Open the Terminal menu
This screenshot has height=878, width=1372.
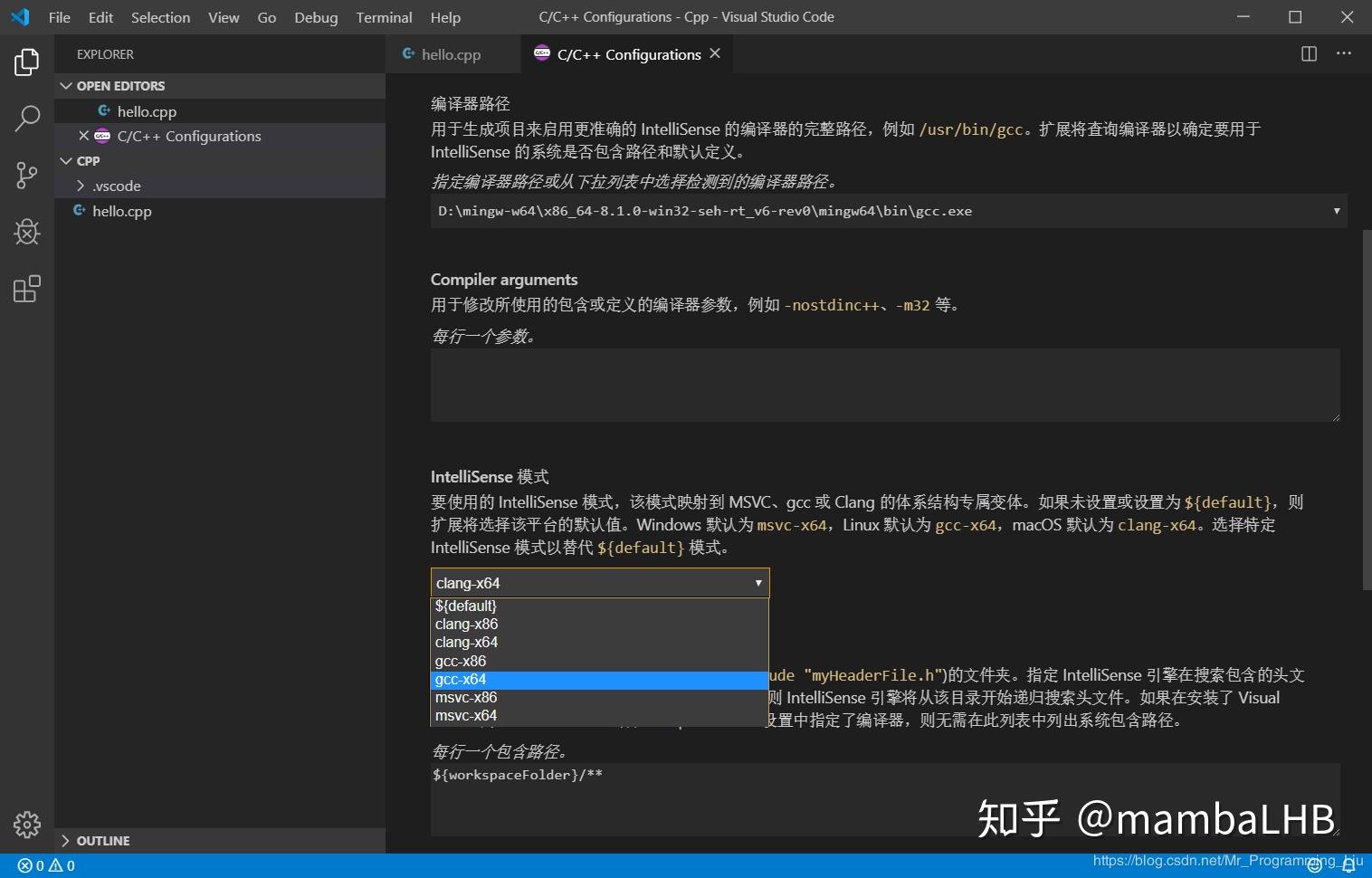click(x=384, y=17)
